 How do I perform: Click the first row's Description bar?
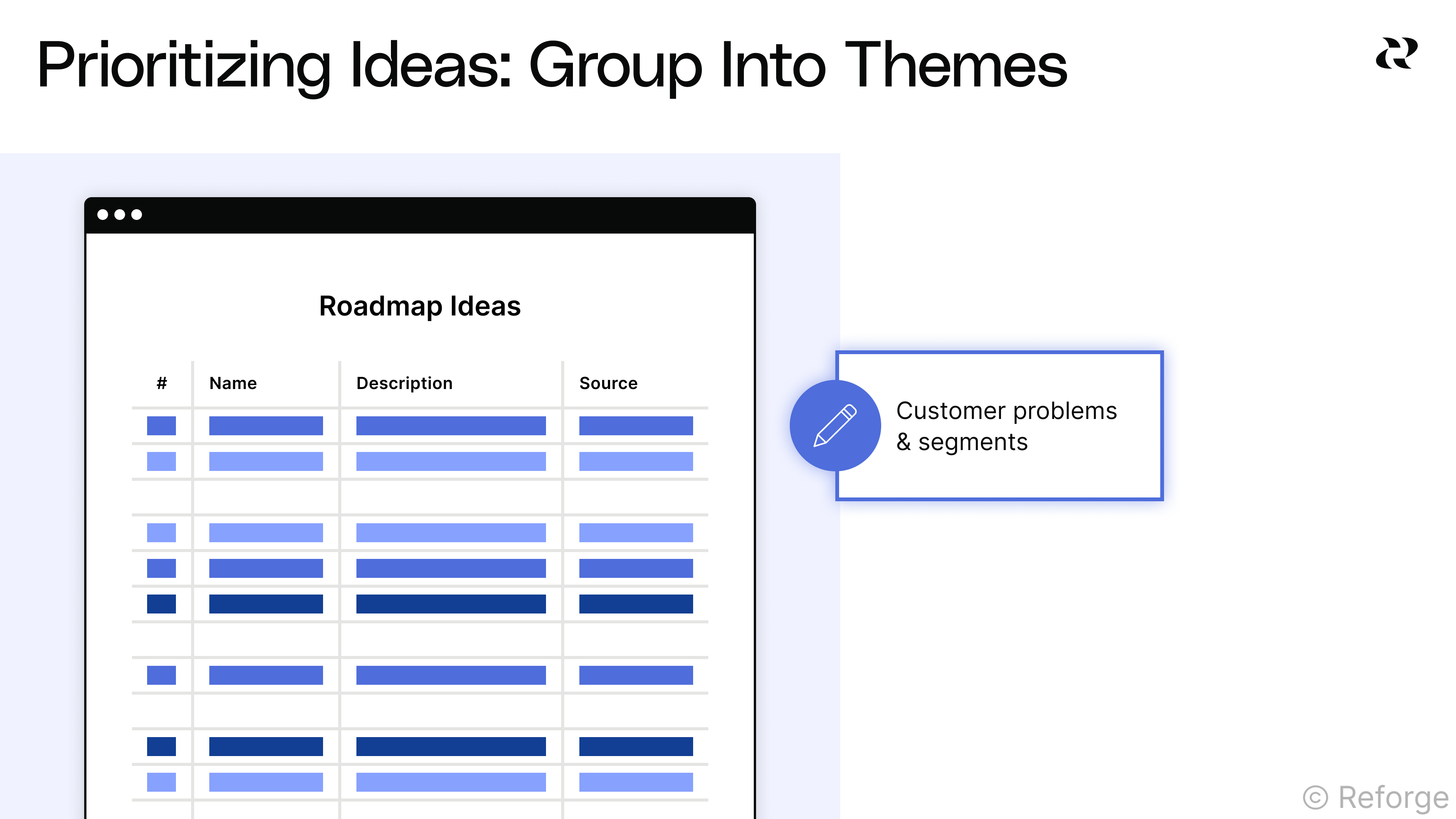pos(450,425)
